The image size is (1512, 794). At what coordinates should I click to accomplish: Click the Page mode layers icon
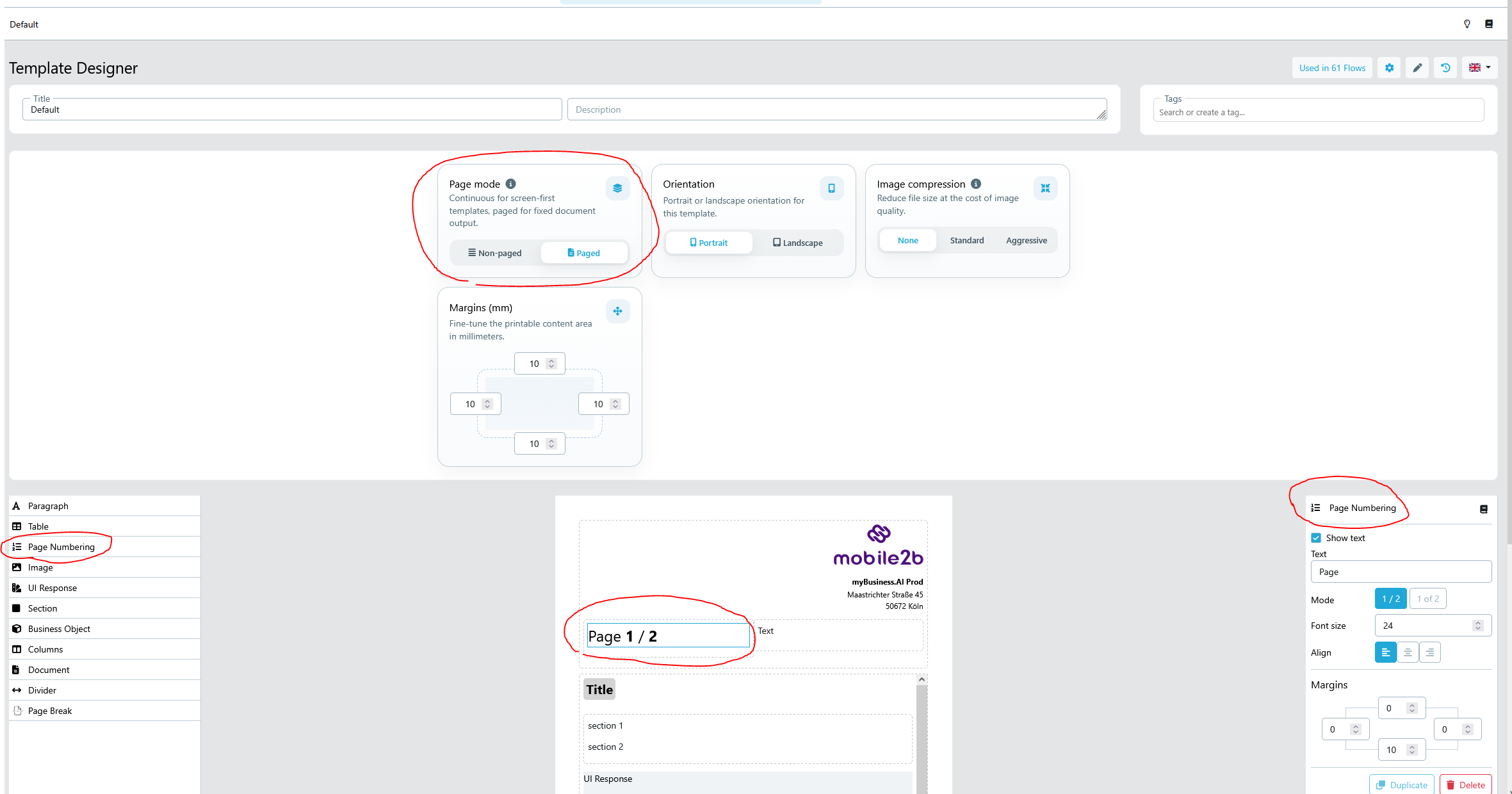pyautogui.click(x=617, y=188)
